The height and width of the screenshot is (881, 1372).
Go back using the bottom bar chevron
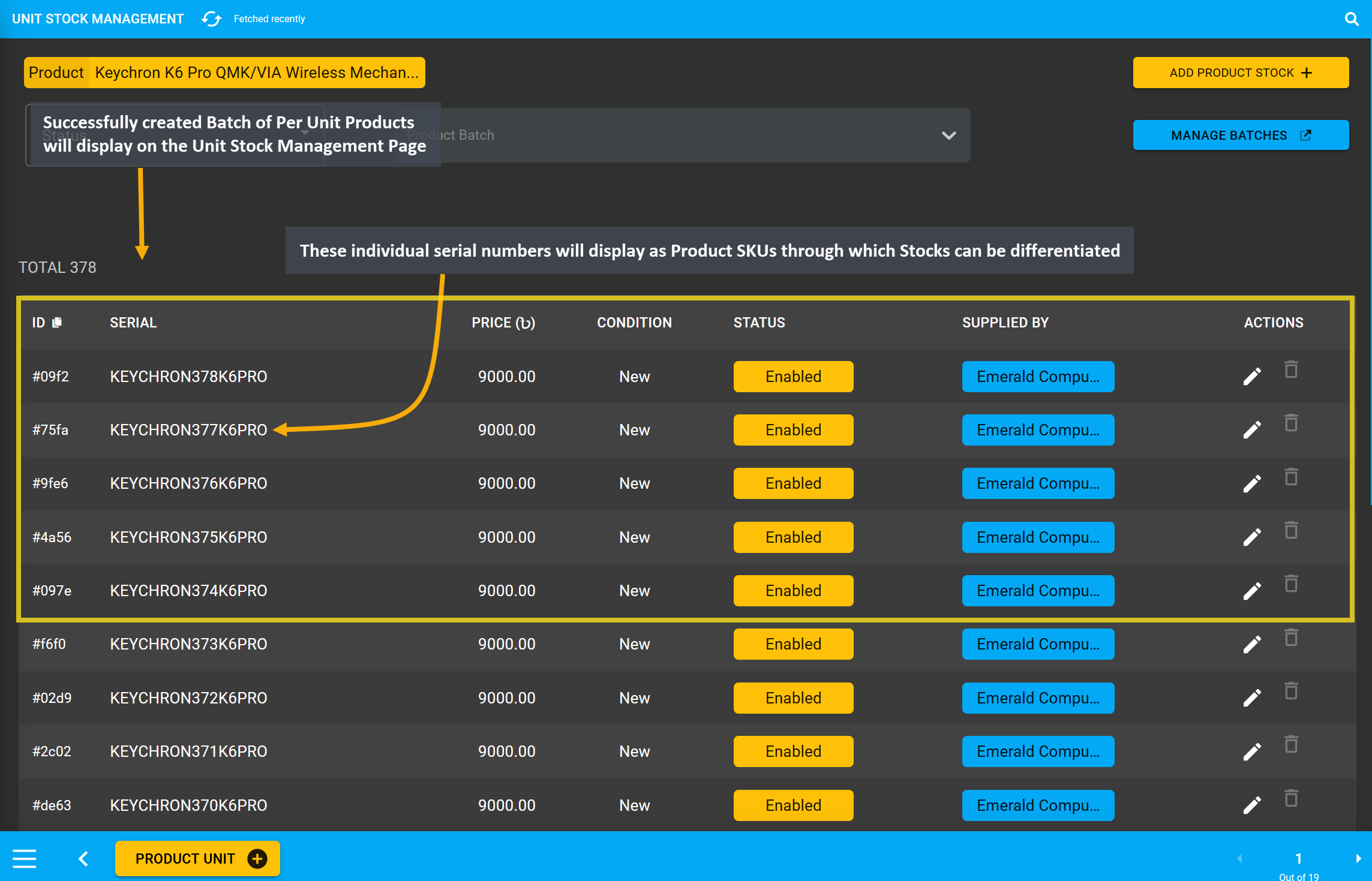coord(83,859)
